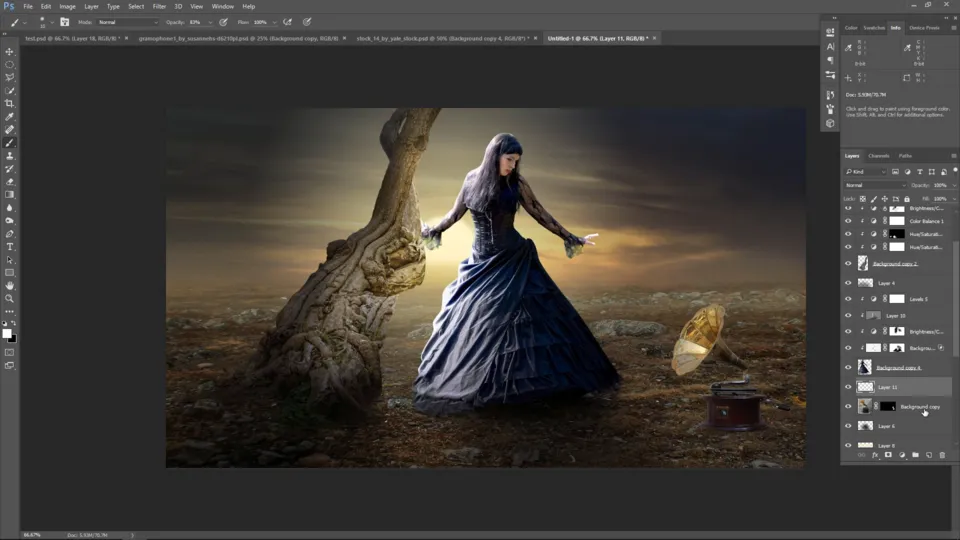960x540 pixels.
Task: Open the layer blend mode dropdown
Action: pos(875,185)
